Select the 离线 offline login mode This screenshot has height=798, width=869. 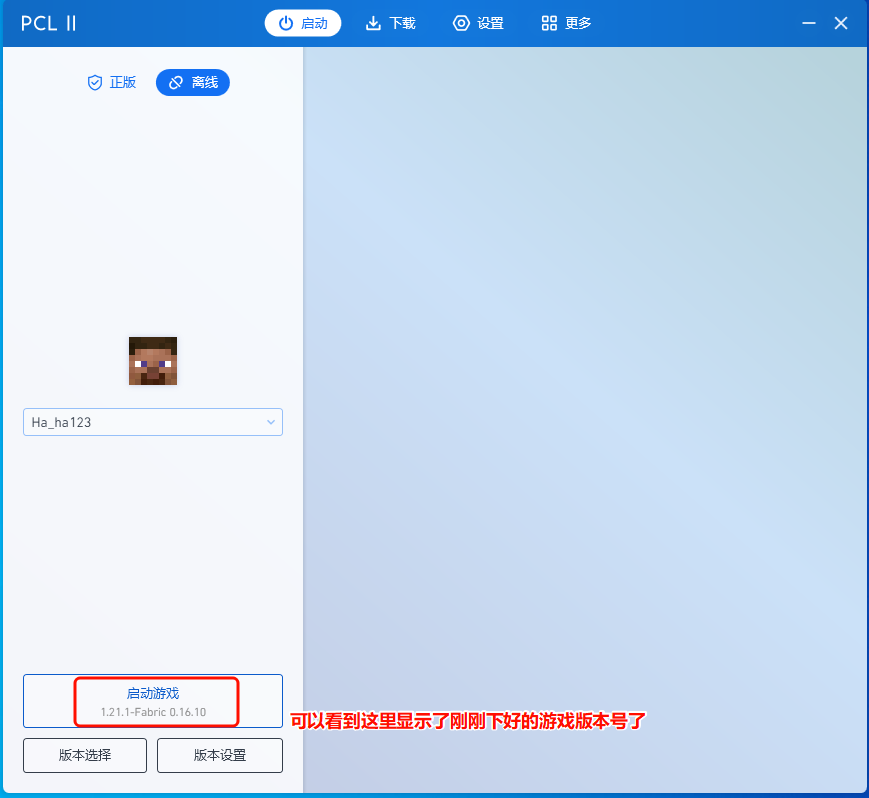click(193, 83)
